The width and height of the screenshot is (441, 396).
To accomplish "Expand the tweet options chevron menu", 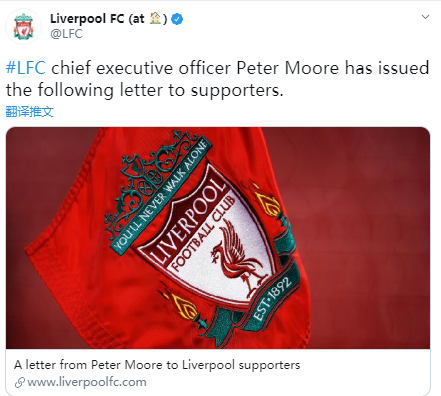I will click(x=425, y=17).
